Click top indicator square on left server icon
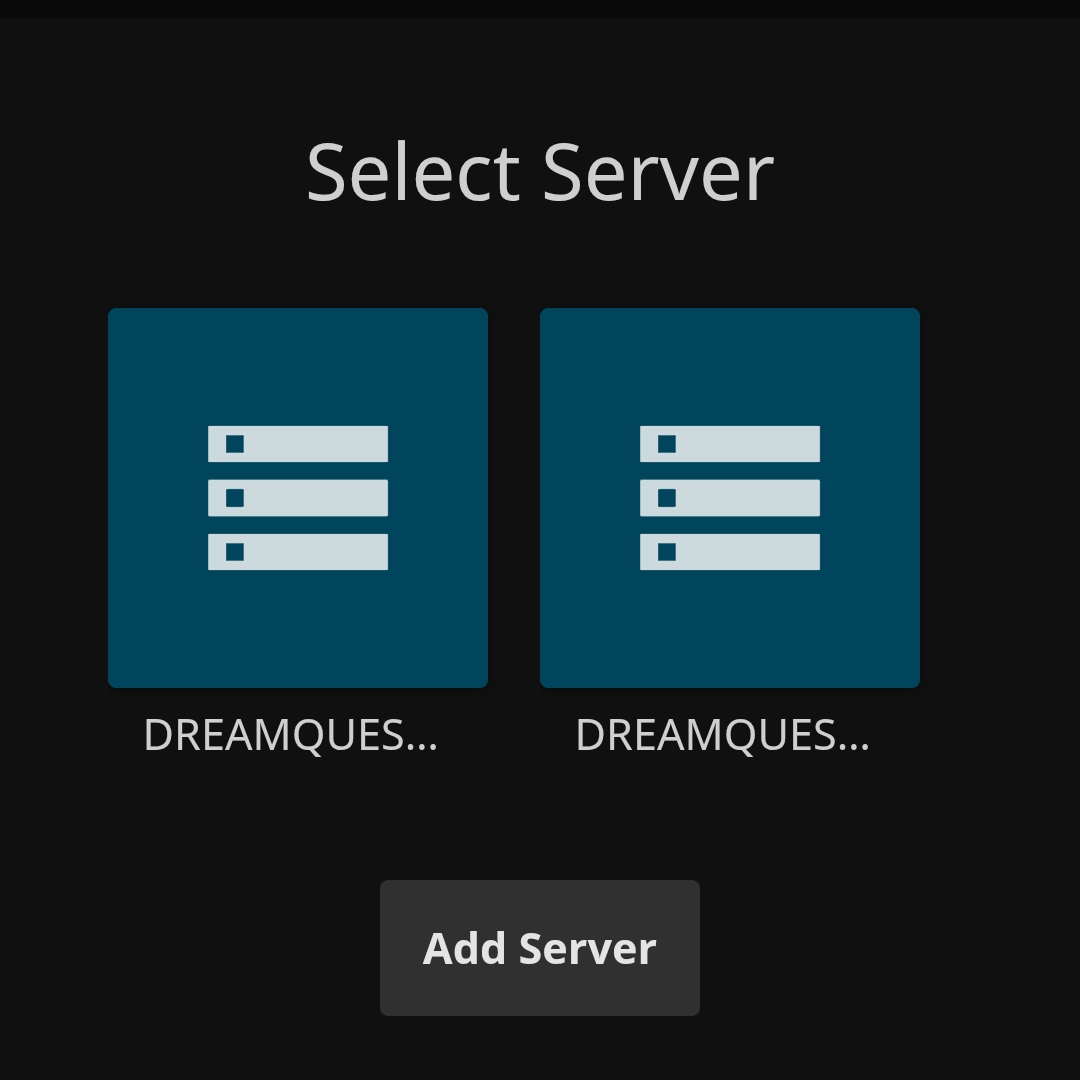Screen dimensions: 1080x1080 click(x=235, y=444)
